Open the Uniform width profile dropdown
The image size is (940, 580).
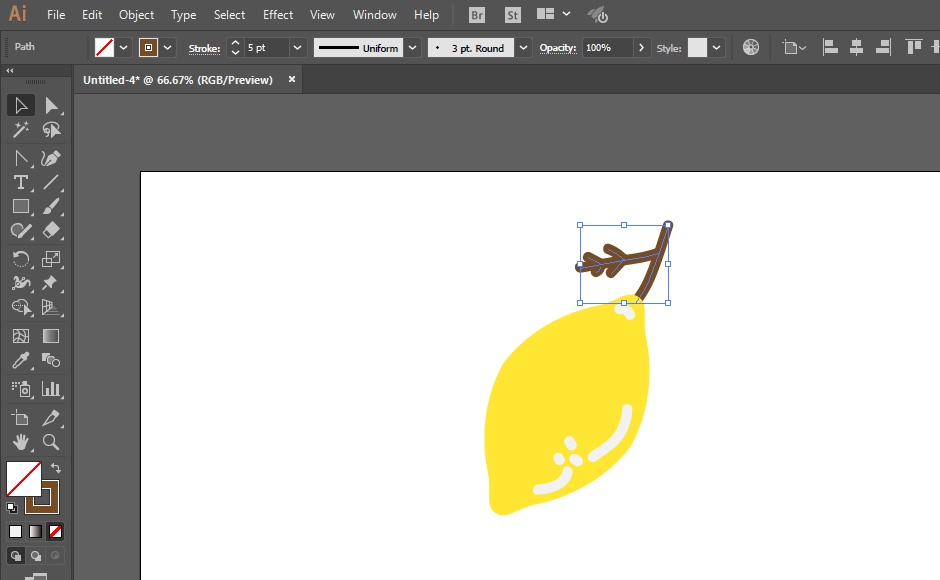pos(412,48)
